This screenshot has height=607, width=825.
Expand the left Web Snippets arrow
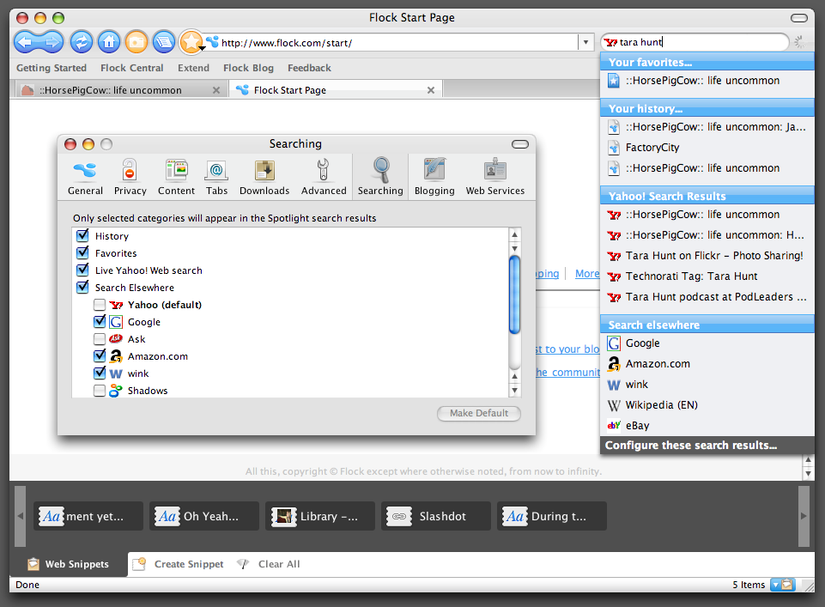tap(20, 516)
